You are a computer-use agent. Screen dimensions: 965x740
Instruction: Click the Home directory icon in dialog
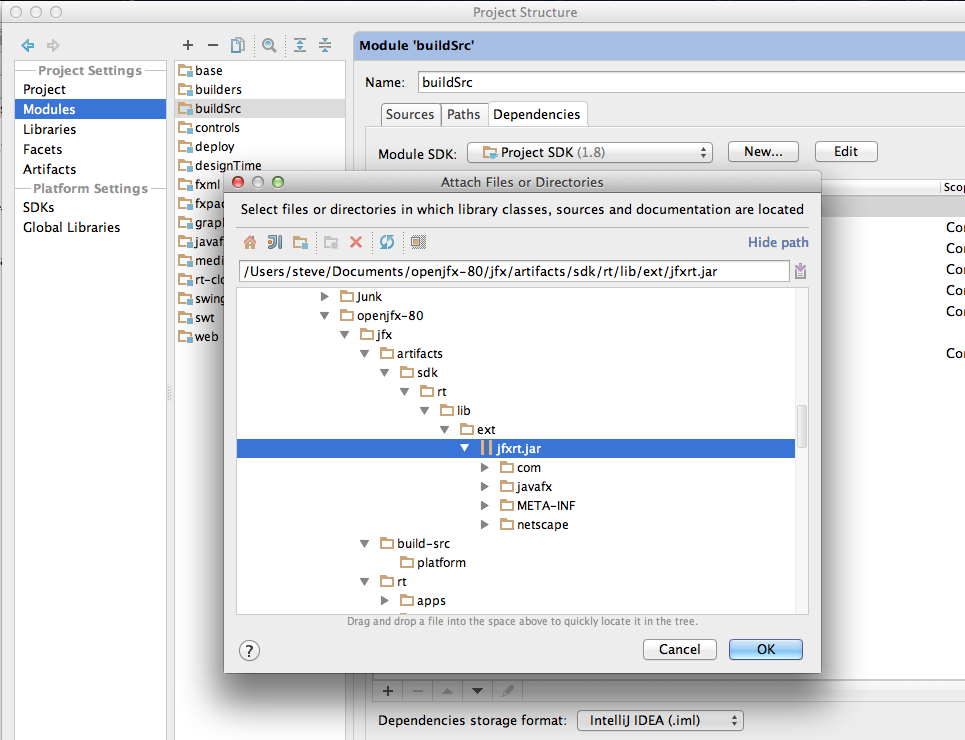click(250, 242)
